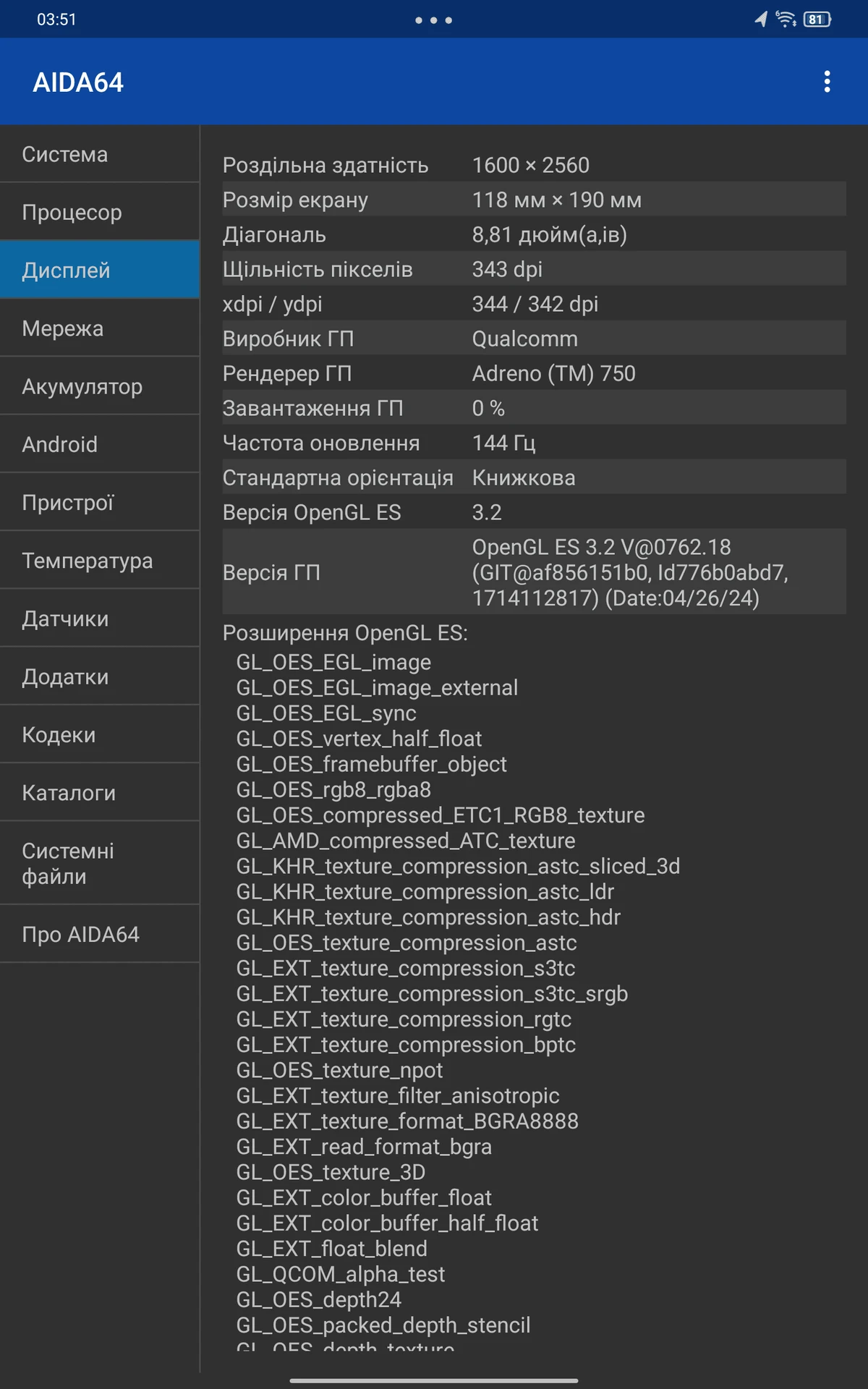
Task: Select GL_EXT_texture_compression_bptc extension
Action: point(406,1044)
